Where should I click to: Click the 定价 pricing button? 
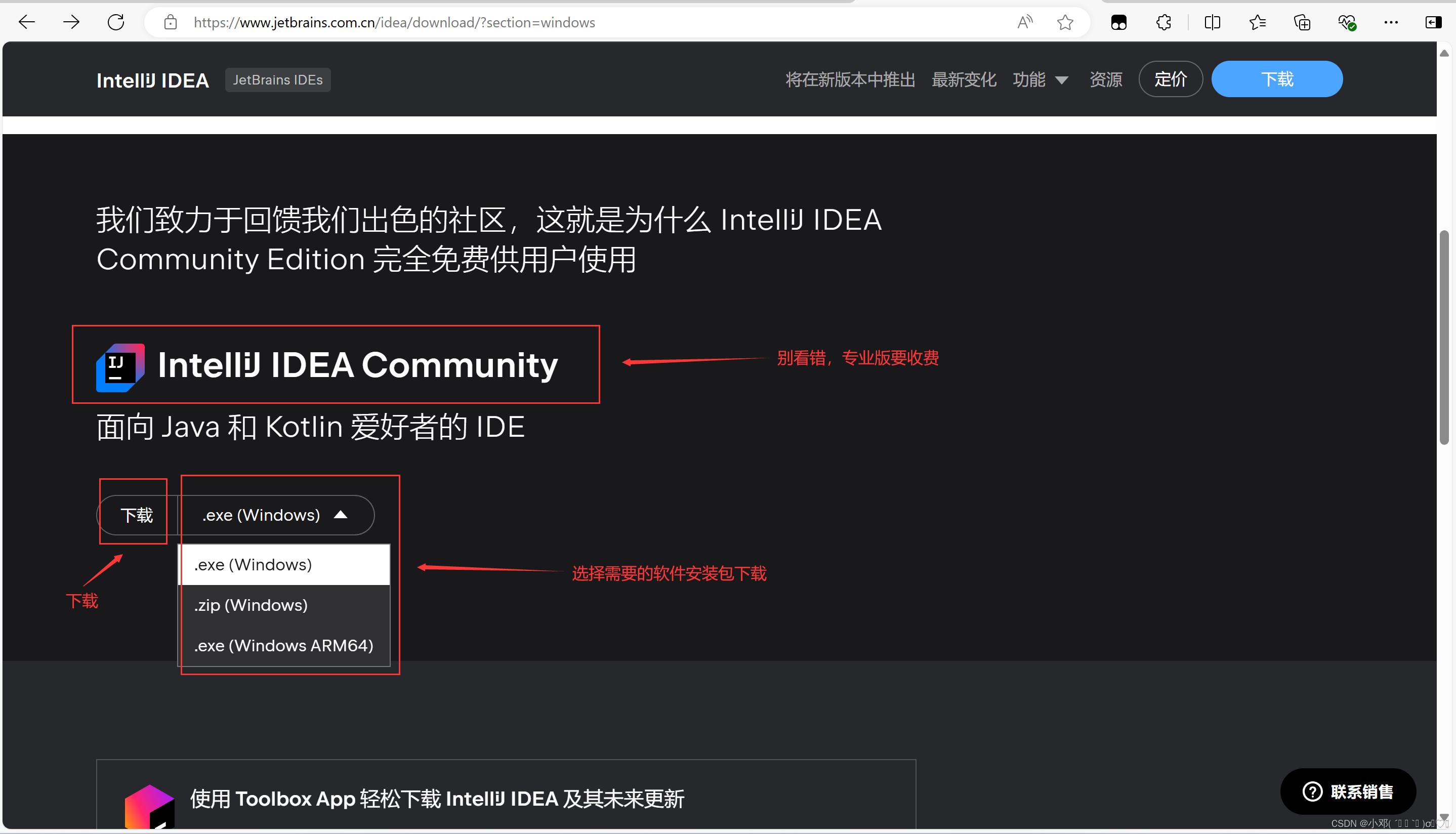pos(1171,79)
